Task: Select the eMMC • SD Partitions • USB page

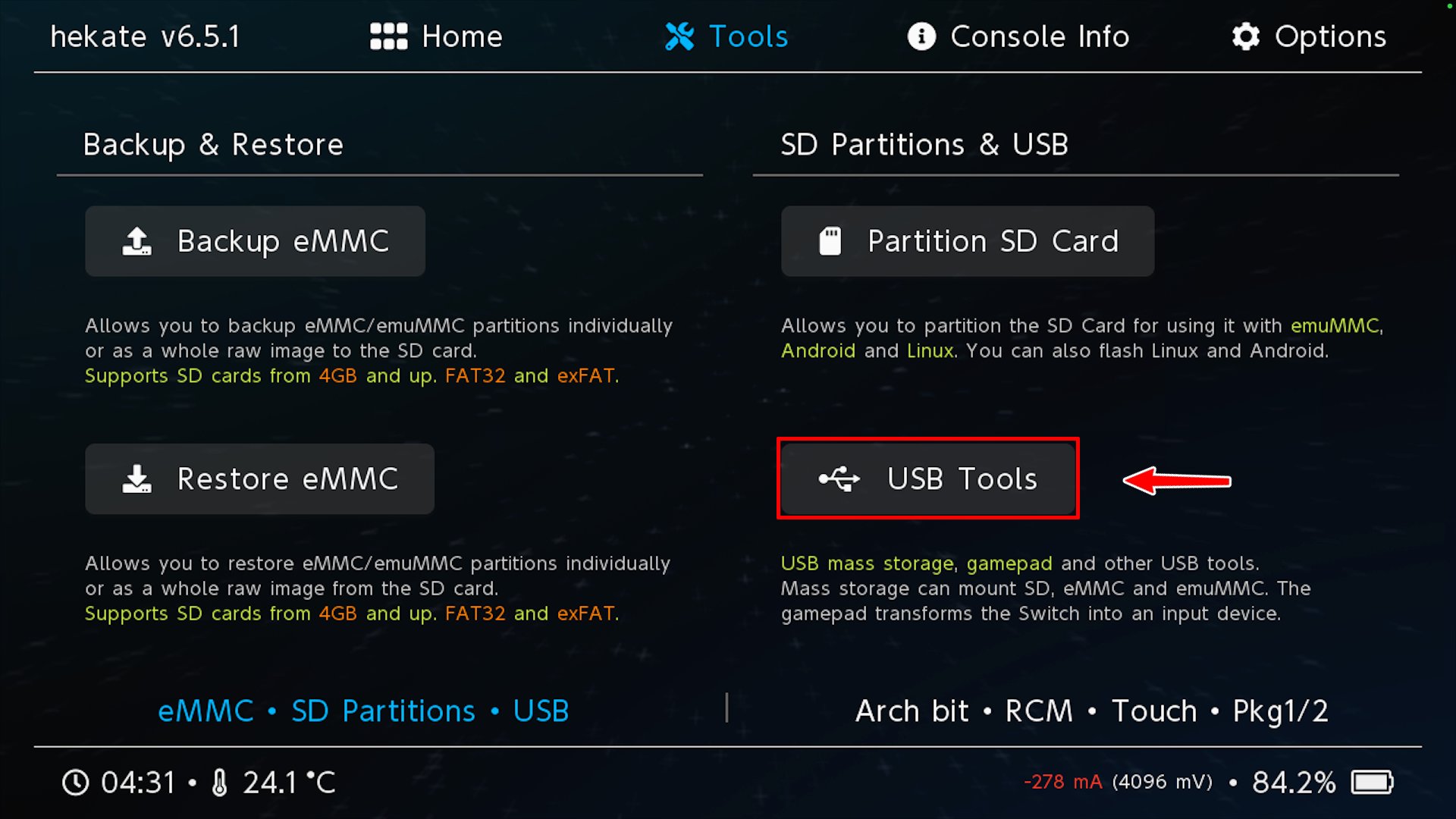Action: 363,711
